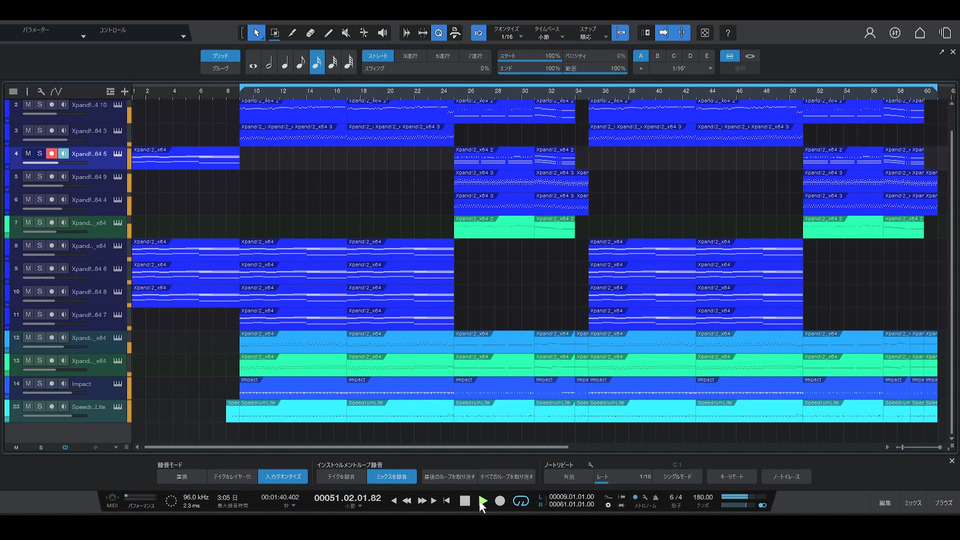The image size is (960, 540).
Task: Click the グルーヴ (Groove) button
Action: (220, 68)
